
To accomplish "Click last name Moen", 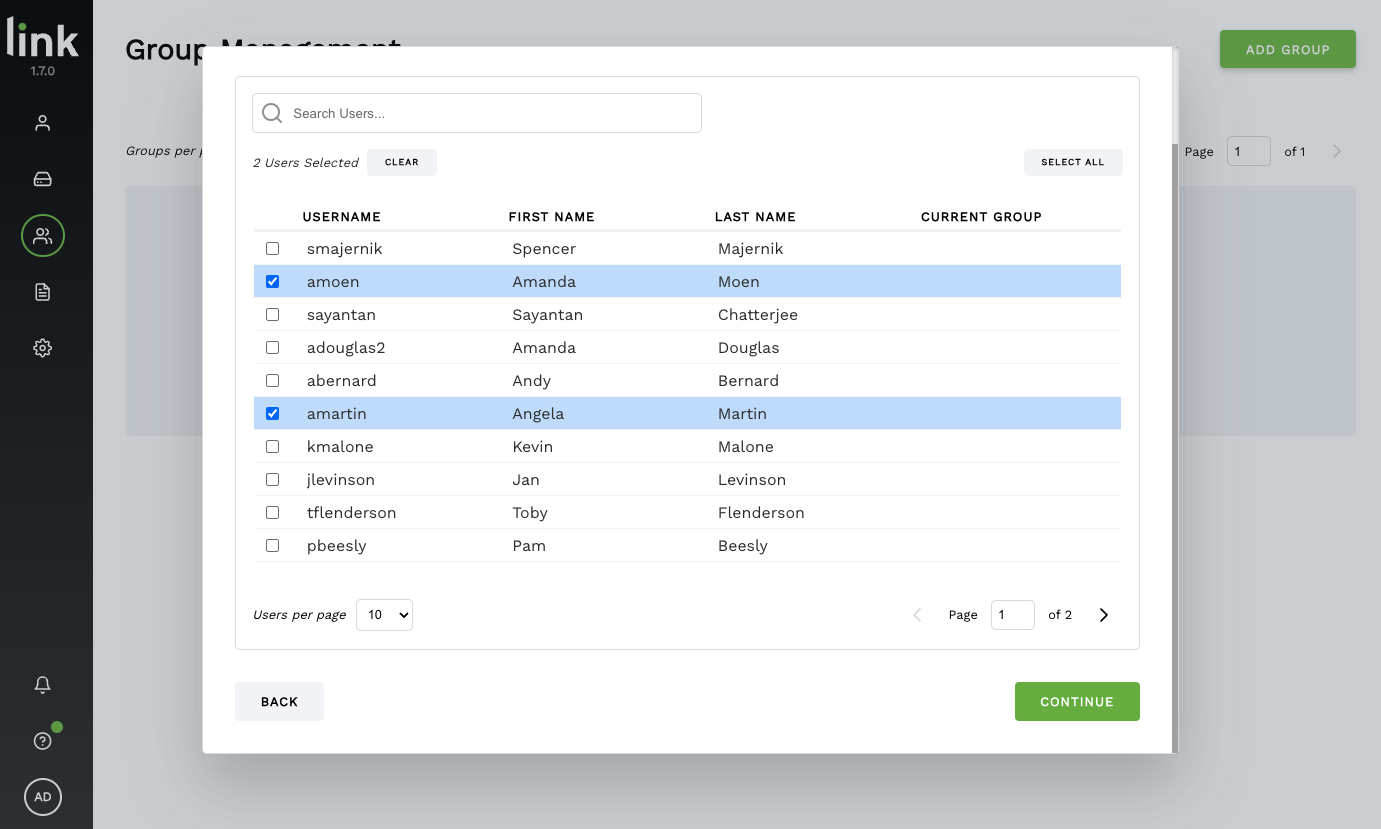I will tap(739, 281).
